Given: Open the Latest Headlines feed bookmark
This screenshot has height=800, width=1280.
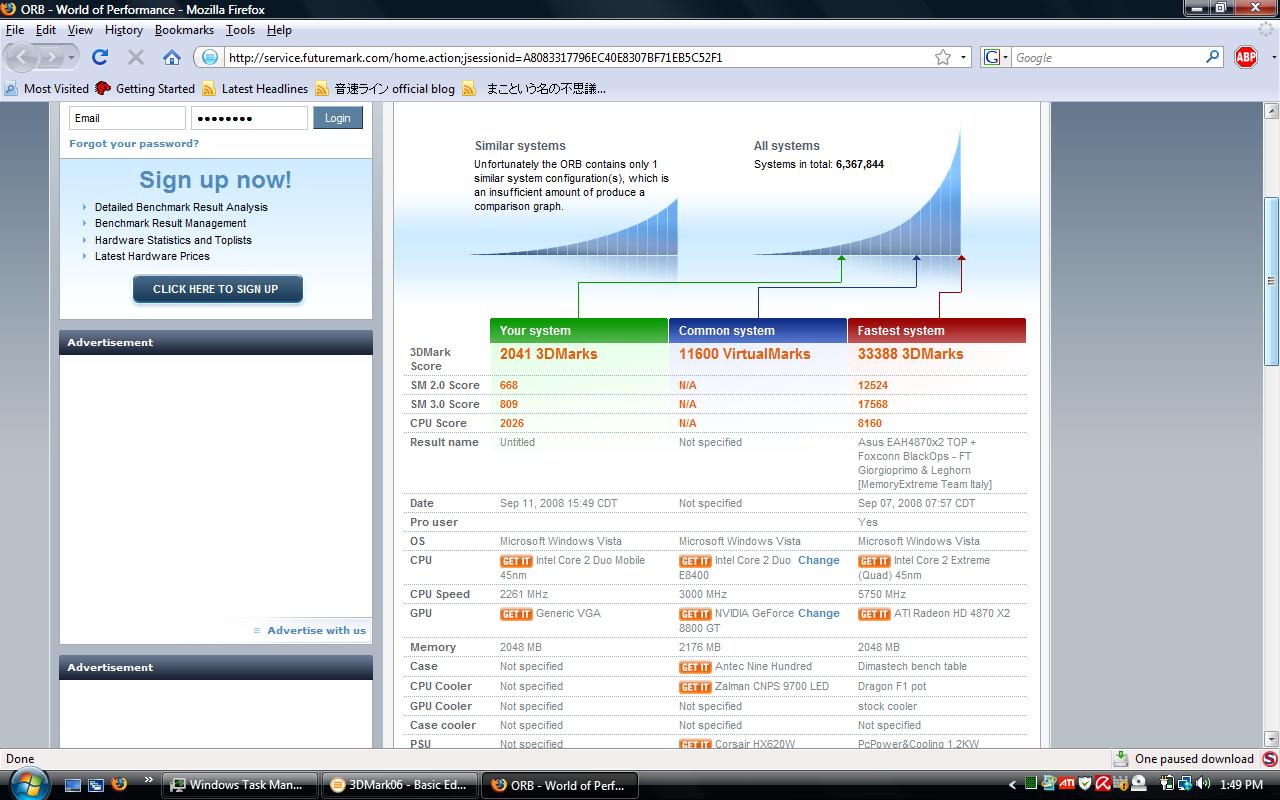Looking at the screenshot, I should [255, 88].
